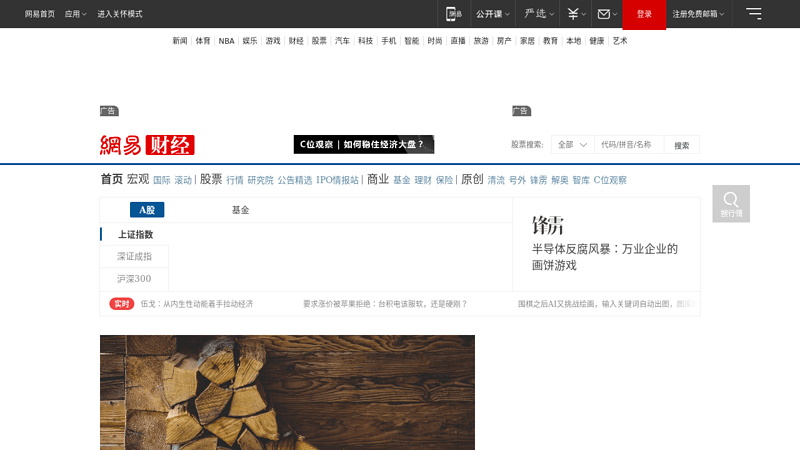800x450 pixels.
Task: Open the 科技 channel link
Action: pos(365,41)
